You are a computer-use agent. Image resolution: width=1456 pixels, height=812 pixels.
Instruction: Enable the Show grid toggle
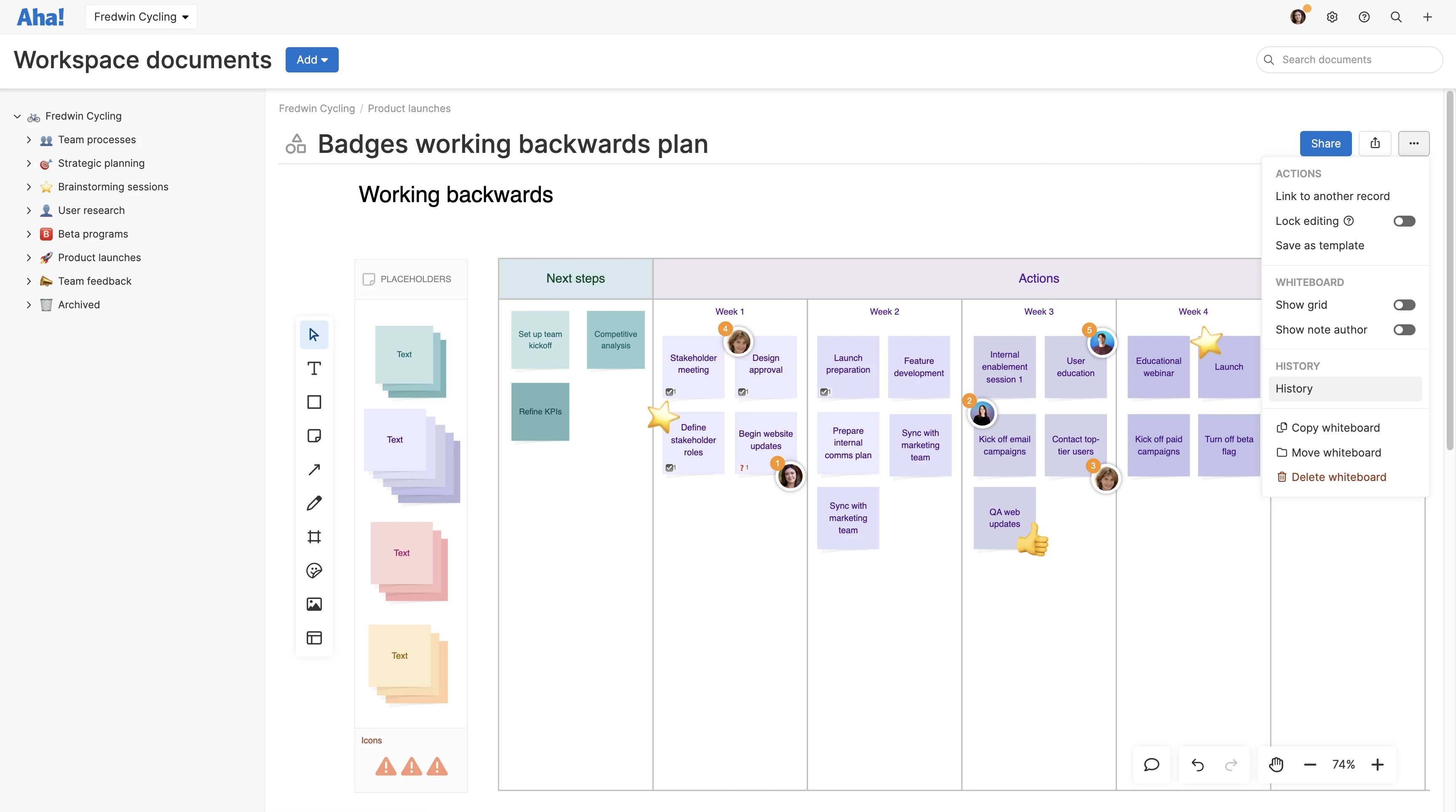pyautogui.click(x=1403, y=305)
